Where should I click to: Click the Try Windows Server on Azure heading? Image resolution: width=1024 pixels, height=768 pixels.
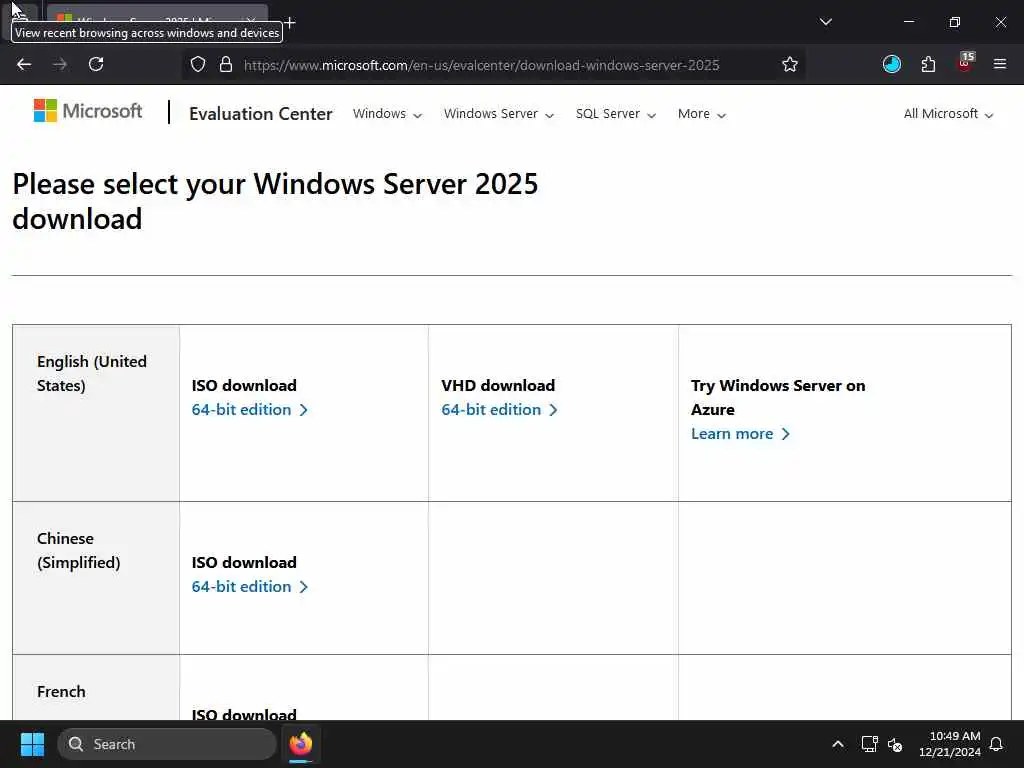tap(778, 397)
